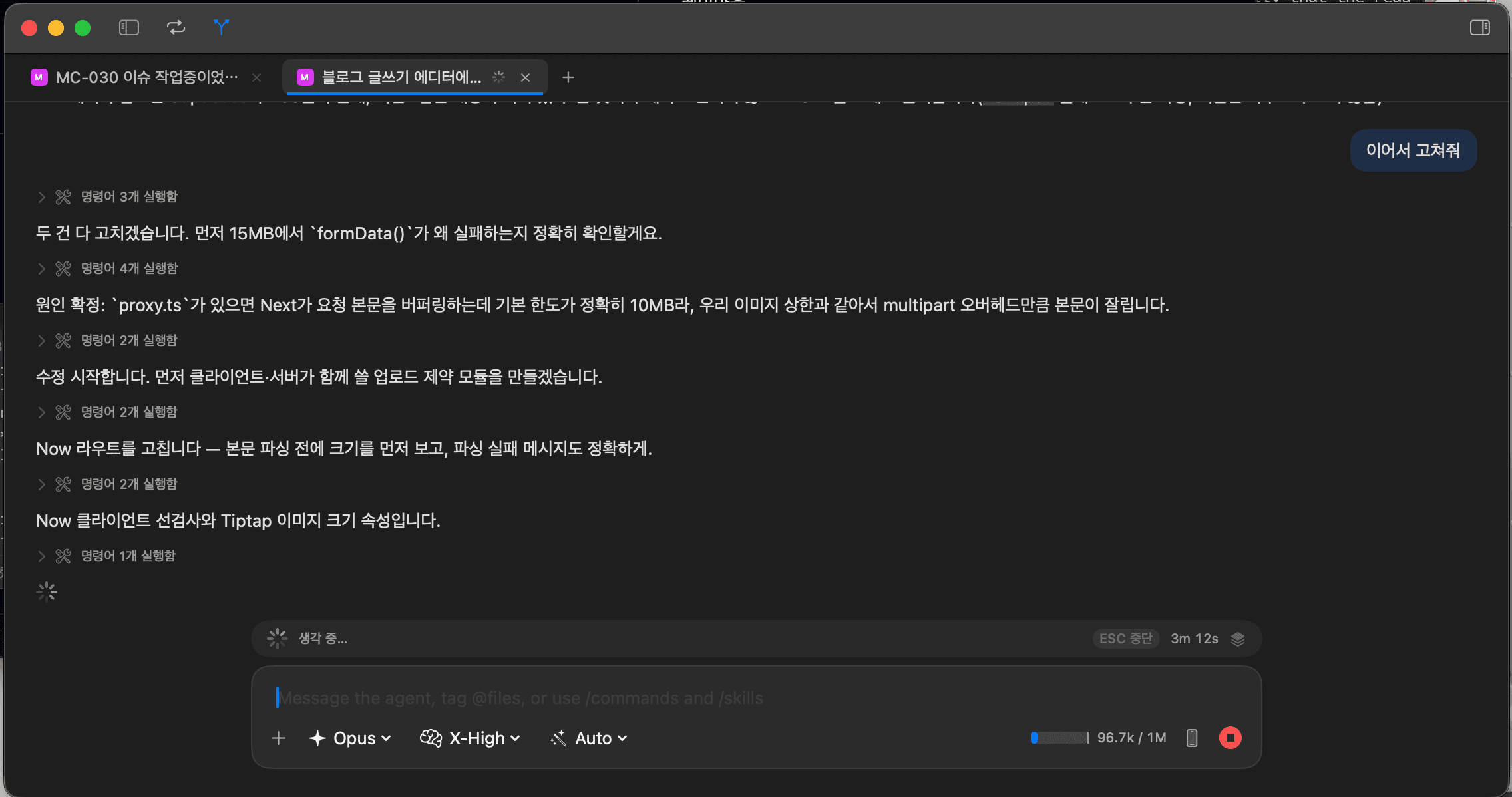1512x797 pixels.
Task: Click the loading spinner below 명령어 1개 실행함
Action: click(x=47, y=591)
